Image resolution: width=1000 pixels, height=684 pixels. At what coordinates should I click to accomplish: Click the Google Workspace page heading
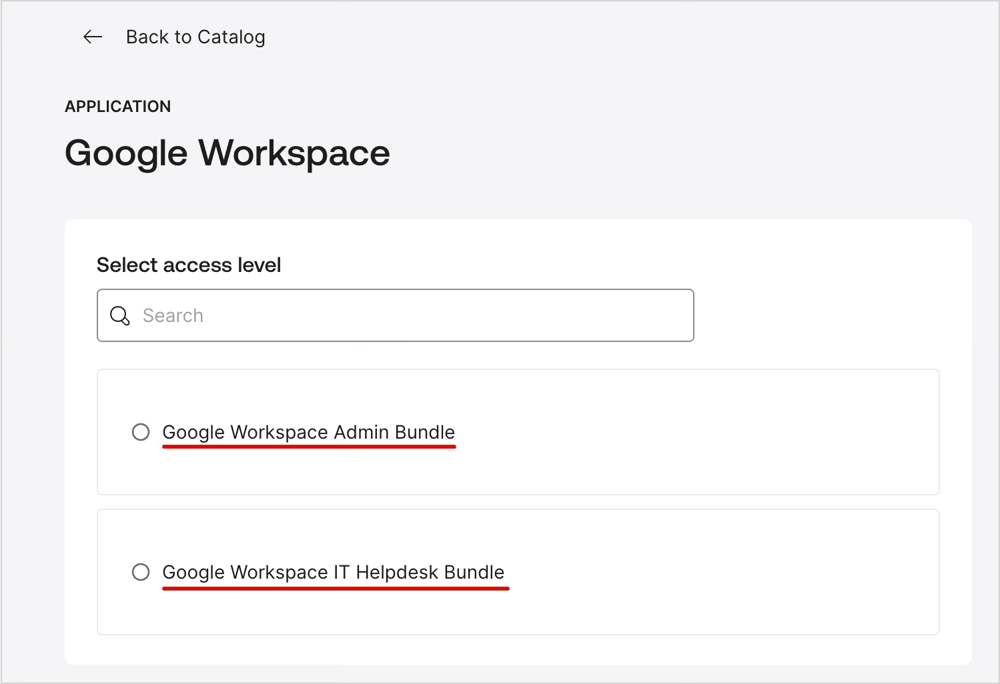[227, 154]
